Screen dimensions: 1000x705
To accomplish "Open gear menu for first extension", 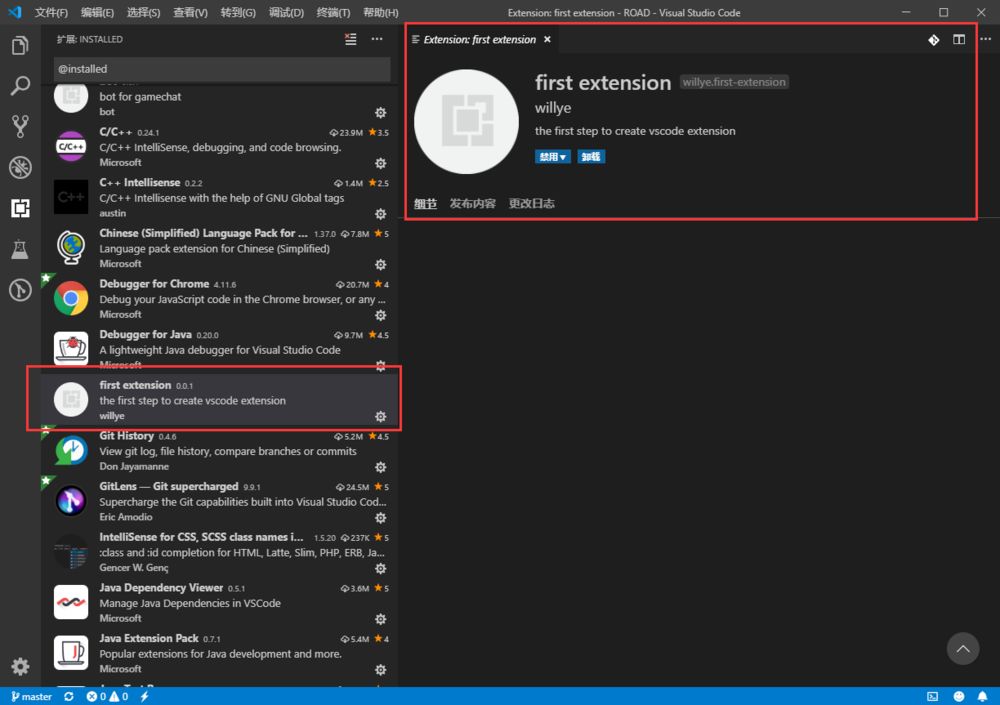I will tap(381, 417).
